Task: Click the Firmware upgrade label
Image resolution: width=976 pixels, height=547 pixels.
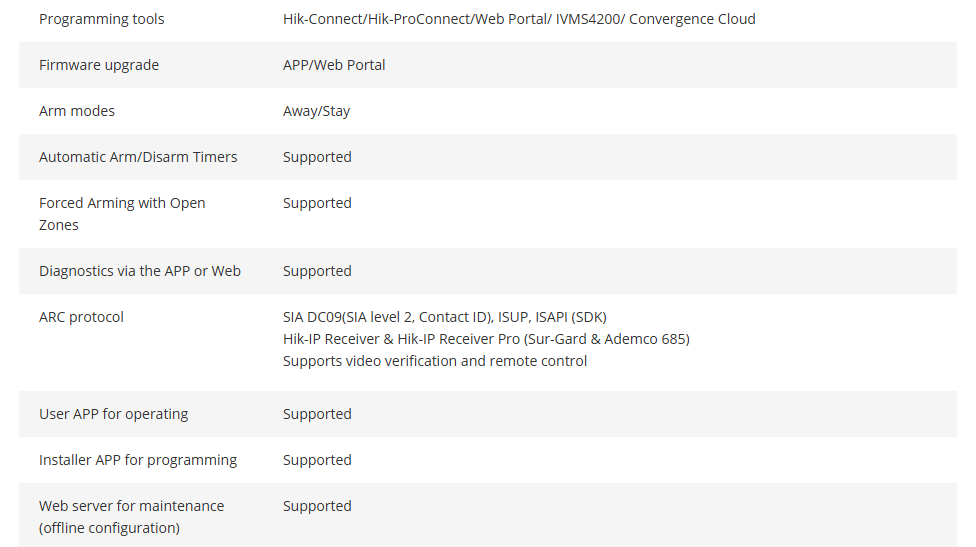Action: [x=99, y=65]
